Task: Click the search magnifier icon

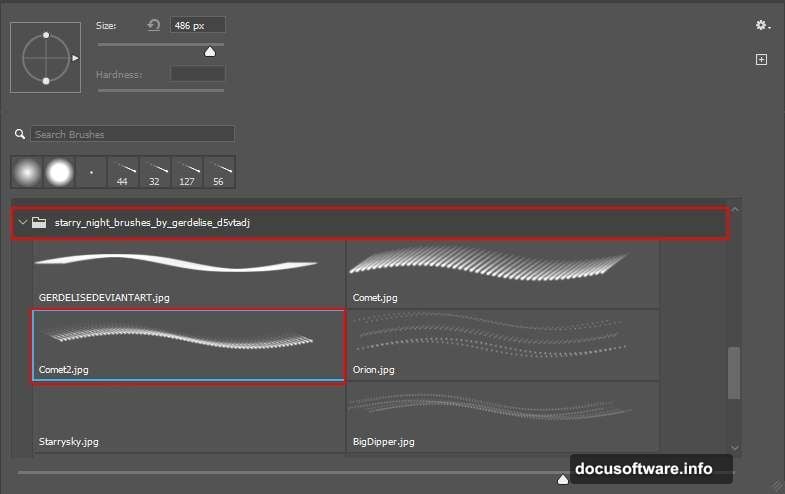Action: click(x=19, y=134)
